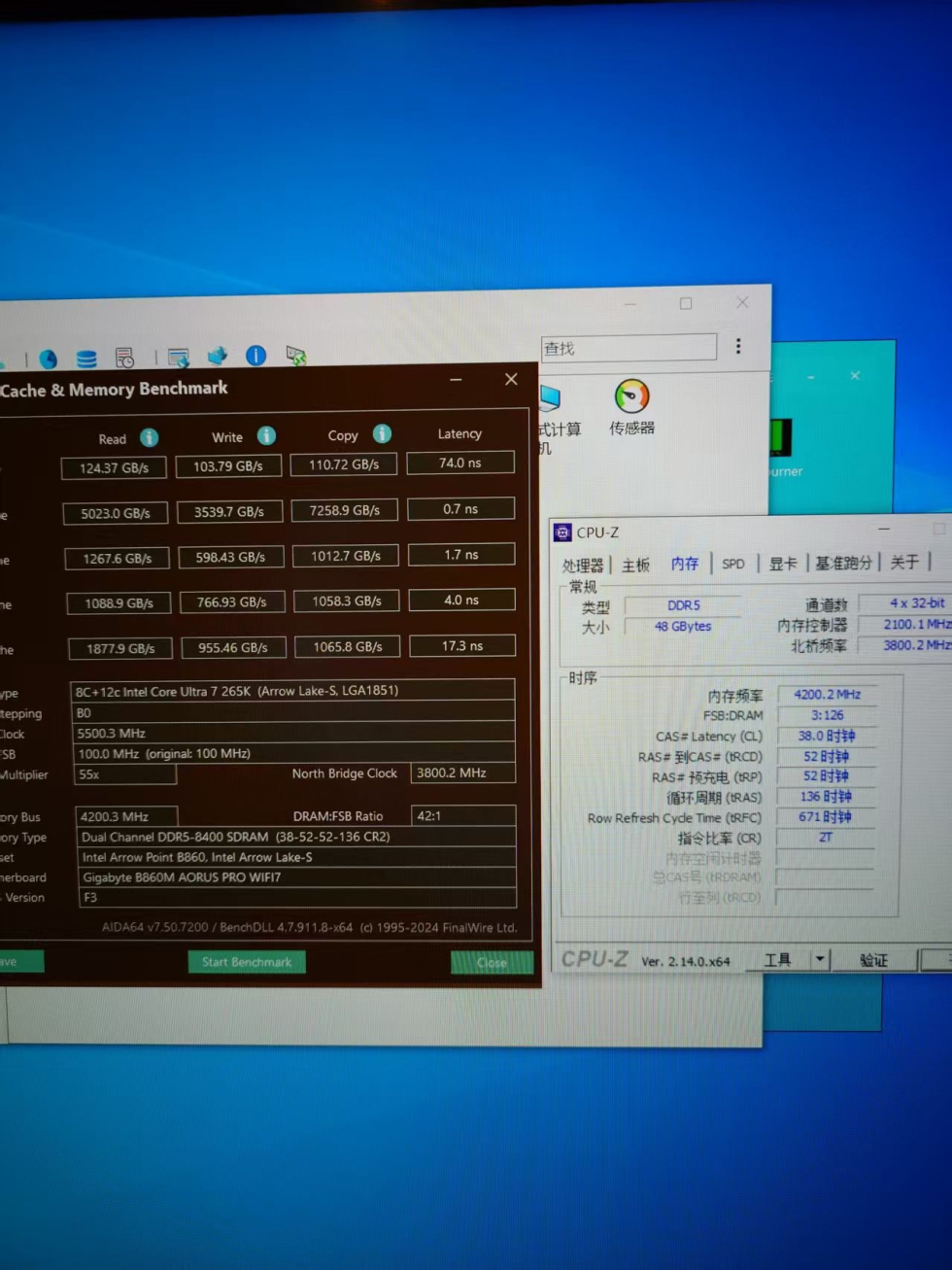The image size is (952, 1270).
Task: Open the three-dot menu beside the search box
Action: [x=738, y=346]
